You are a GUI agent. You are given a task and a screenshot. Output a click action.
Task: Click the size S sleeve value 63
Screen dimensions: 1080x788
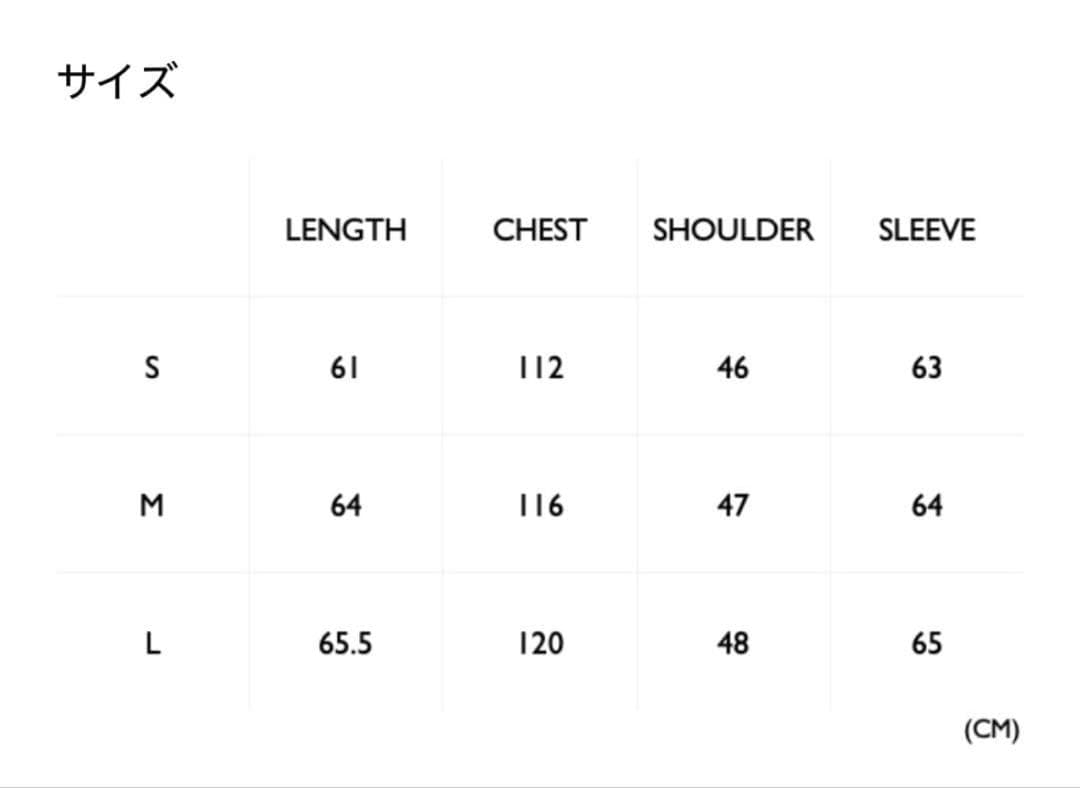tap(926, 368)
